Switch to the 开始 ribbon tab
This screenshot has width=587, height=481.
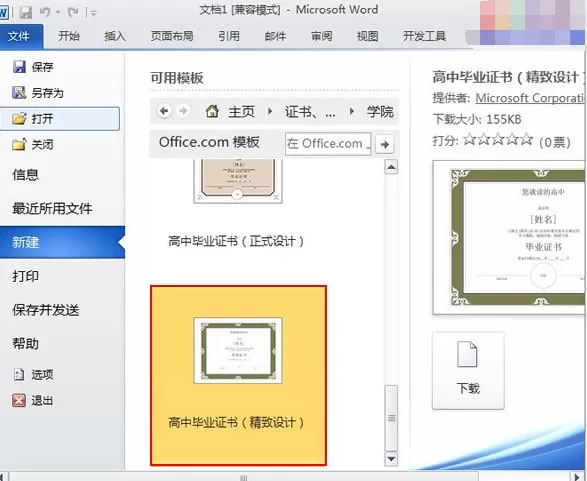click(69, 36)
